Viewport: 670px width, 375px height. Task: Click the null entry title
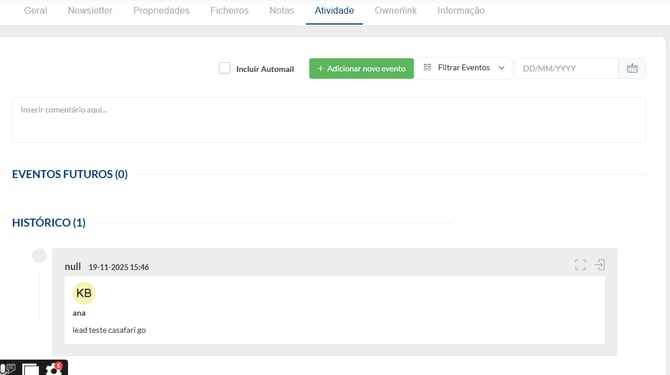pos(73,267)
